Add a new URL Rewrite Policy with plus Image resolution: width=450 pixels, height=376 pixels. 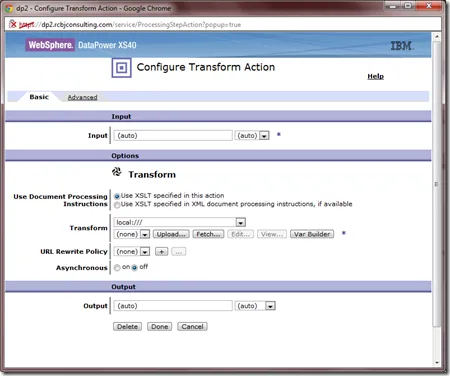[x=162, y=252]
